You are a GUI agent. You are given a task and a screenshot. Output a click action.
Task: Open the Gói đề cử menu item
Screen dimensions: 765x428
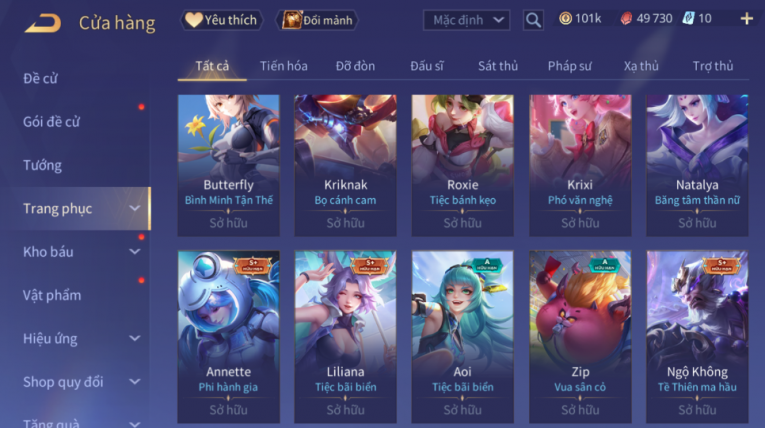pos(51,122)
